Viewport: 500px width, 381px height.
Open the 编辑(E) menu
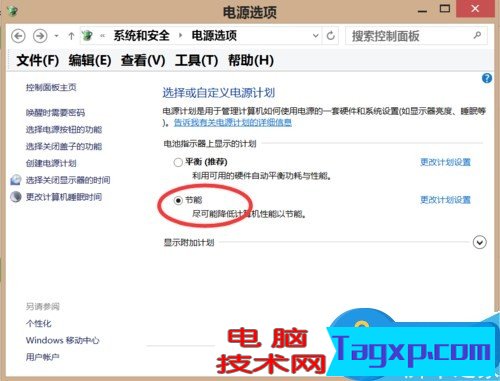(90, 61)
